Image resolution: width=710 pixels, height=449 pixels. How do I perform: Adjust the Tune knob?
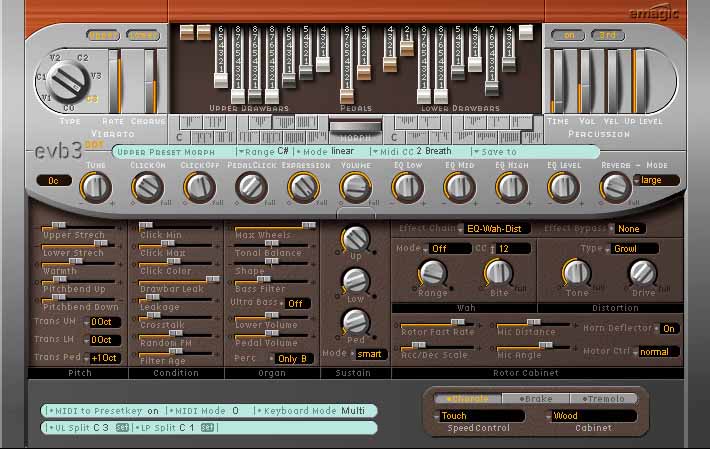point(96,187)
